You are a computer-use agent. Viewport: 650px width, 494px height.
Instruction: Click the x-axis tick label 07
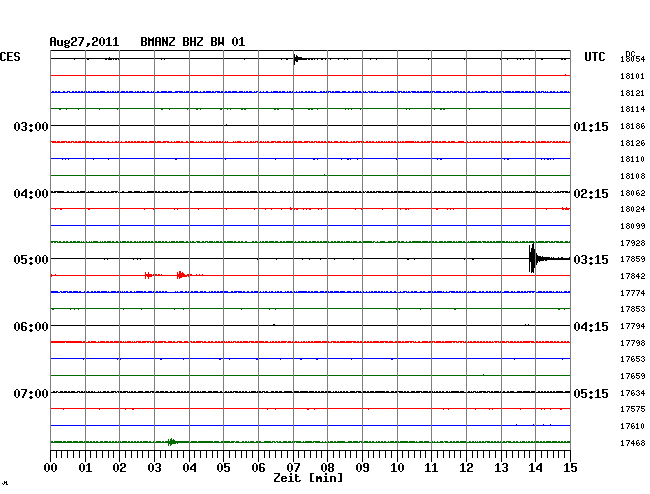pyautogui.click(x=293, y=468)
